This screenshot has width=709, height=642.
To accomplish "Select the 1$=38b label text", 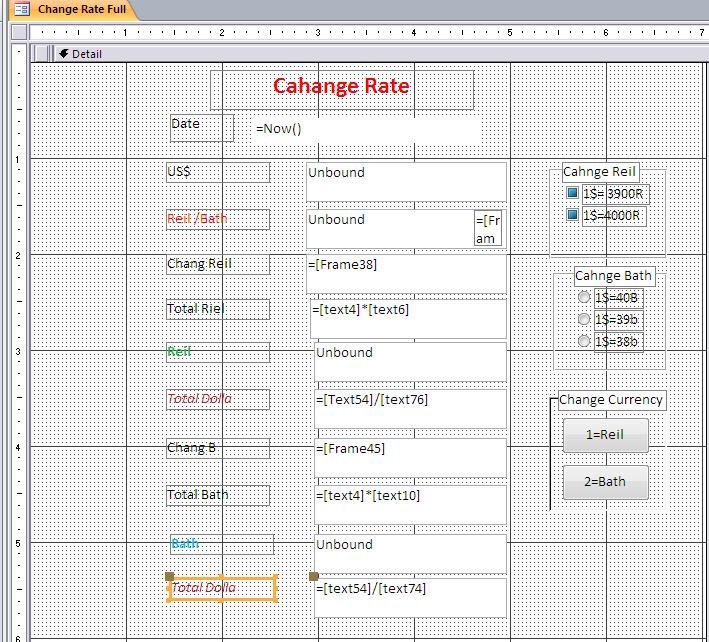I will pos(618,341).
